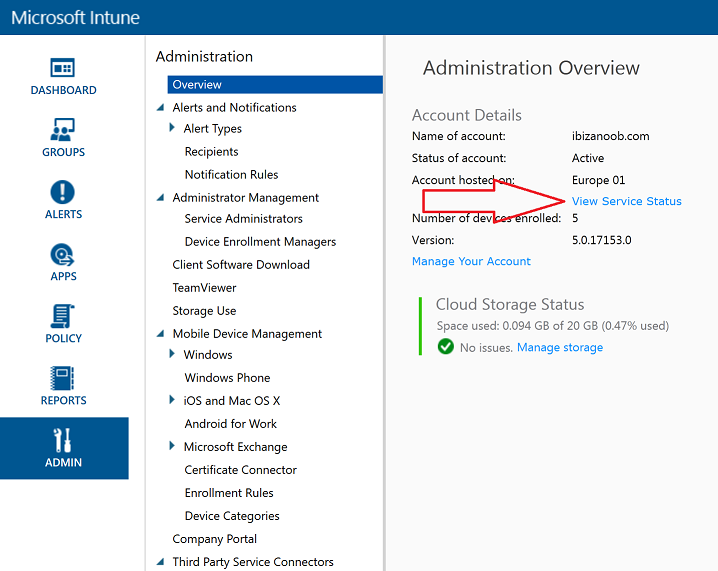Collapse Administrator Management section
718x571 pixels.
(160, 198)
